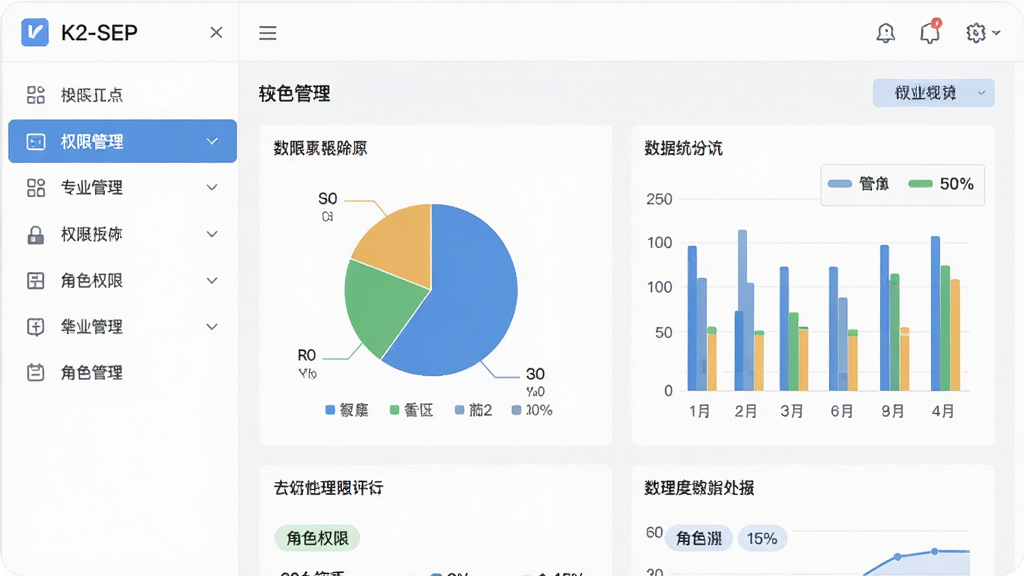Expand the small arrow beside the gear
1024x576 pixels.
pyautogui.click(x=996, y=33)
